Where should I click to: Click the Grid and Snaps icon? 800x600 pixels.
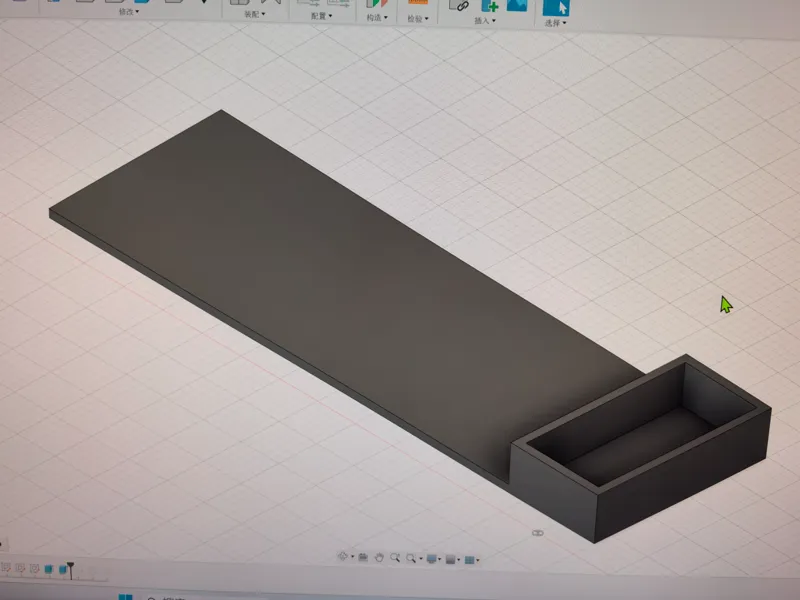click(470, 560)
